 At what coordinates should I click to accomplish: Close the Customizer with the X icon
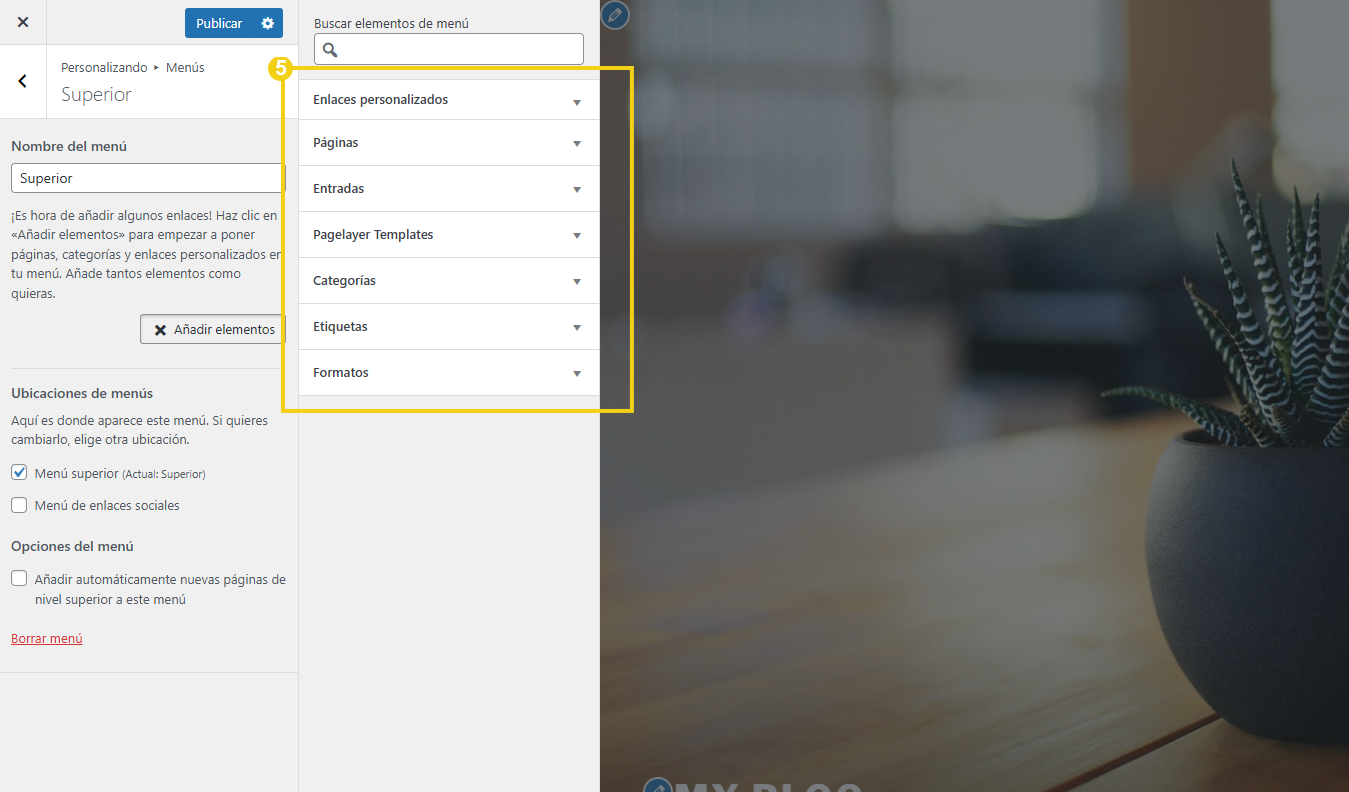pyautogui.click(x=22, y=22)
